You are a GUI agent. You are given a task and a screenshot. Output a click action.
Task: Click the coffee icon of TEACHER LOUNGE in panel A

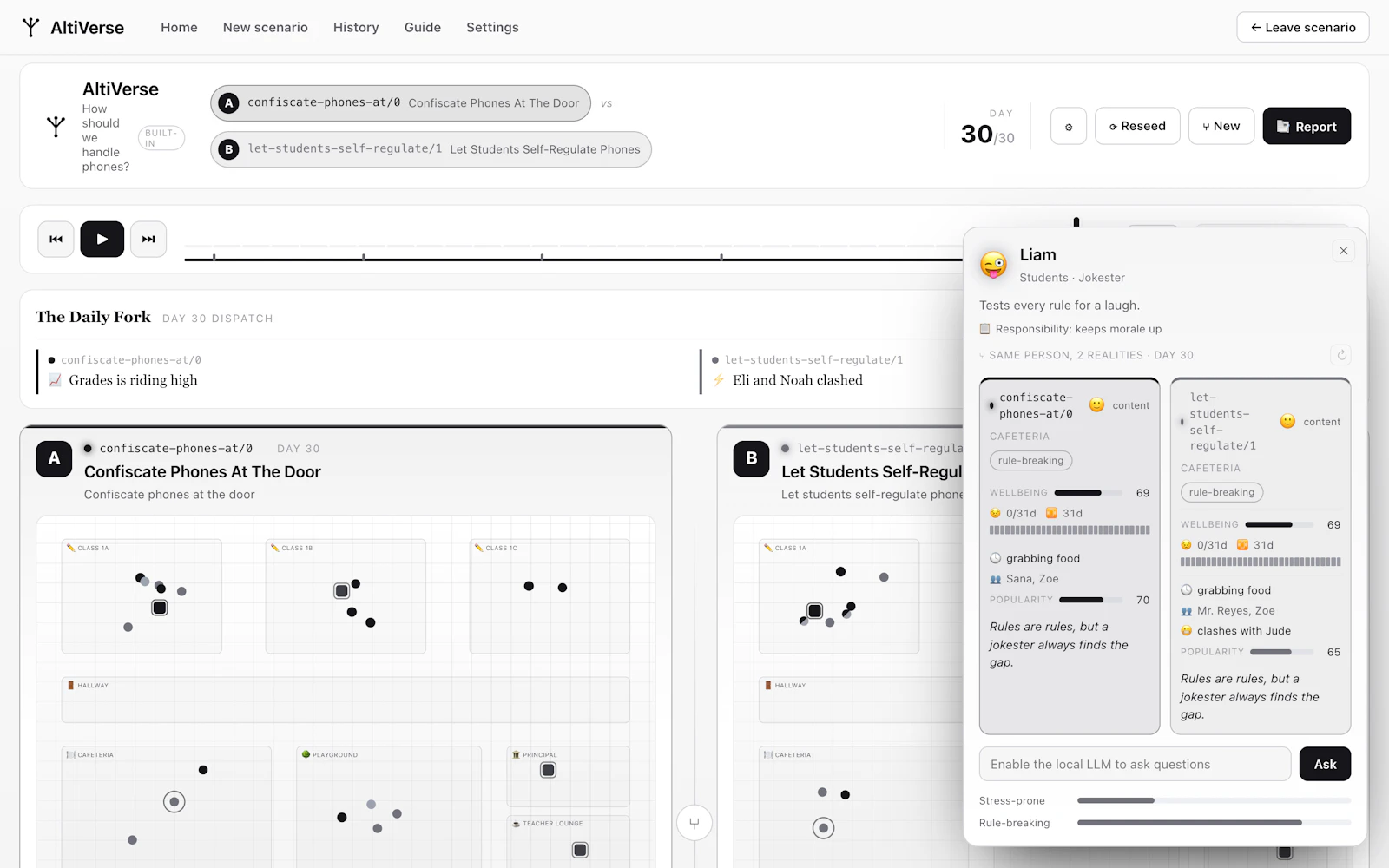click(516, 823)
